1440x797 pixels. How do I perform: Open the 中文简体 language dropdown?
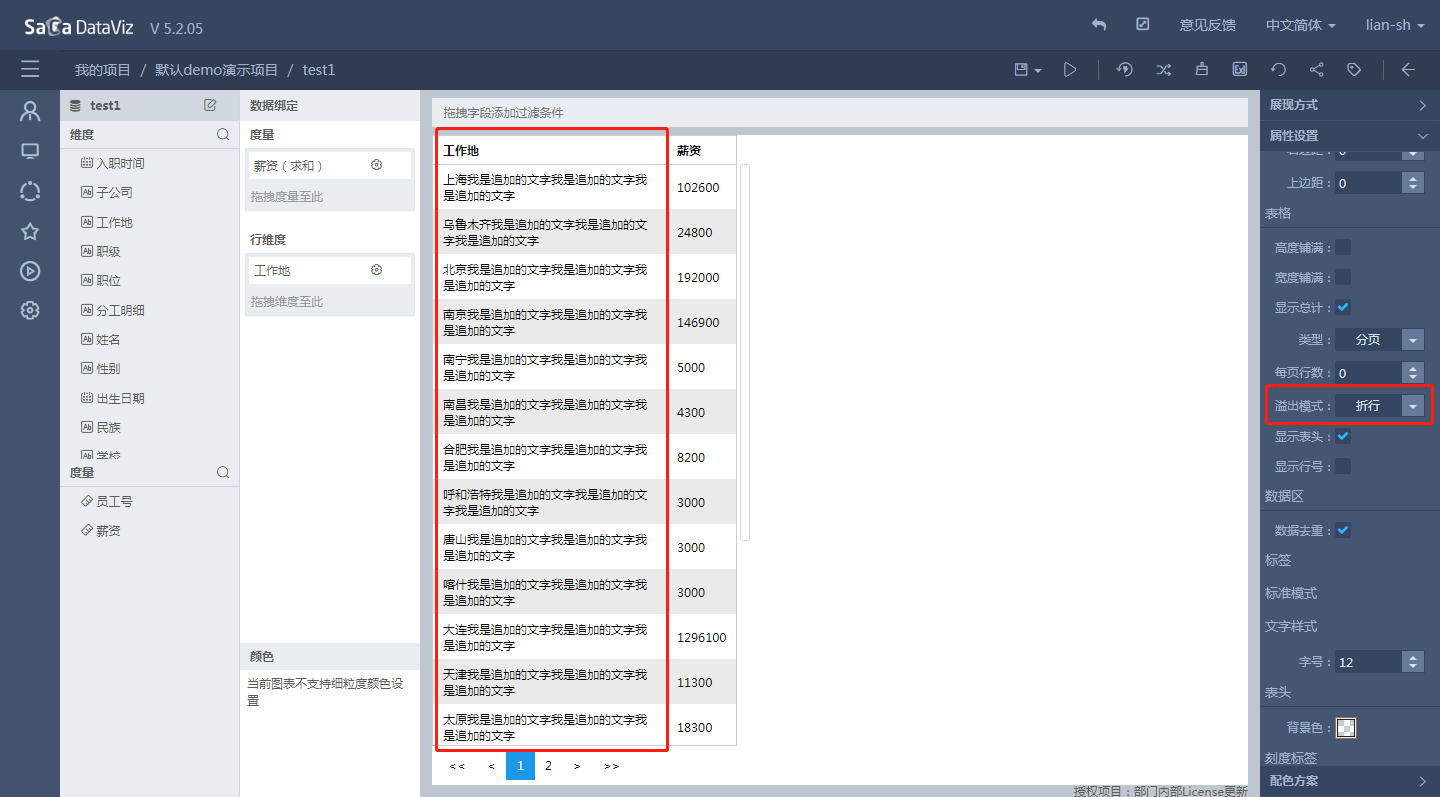1302,25
